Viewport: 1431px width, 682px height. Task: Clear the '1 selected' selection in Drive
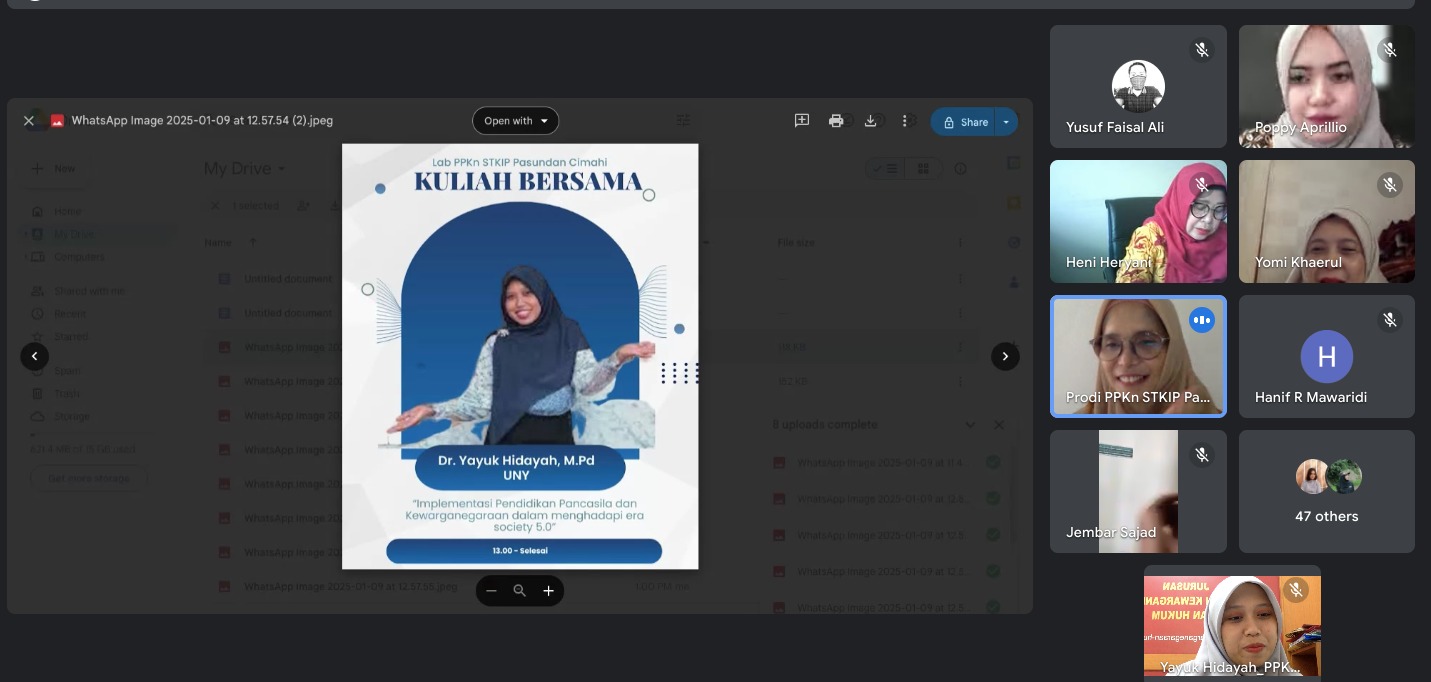215,206
